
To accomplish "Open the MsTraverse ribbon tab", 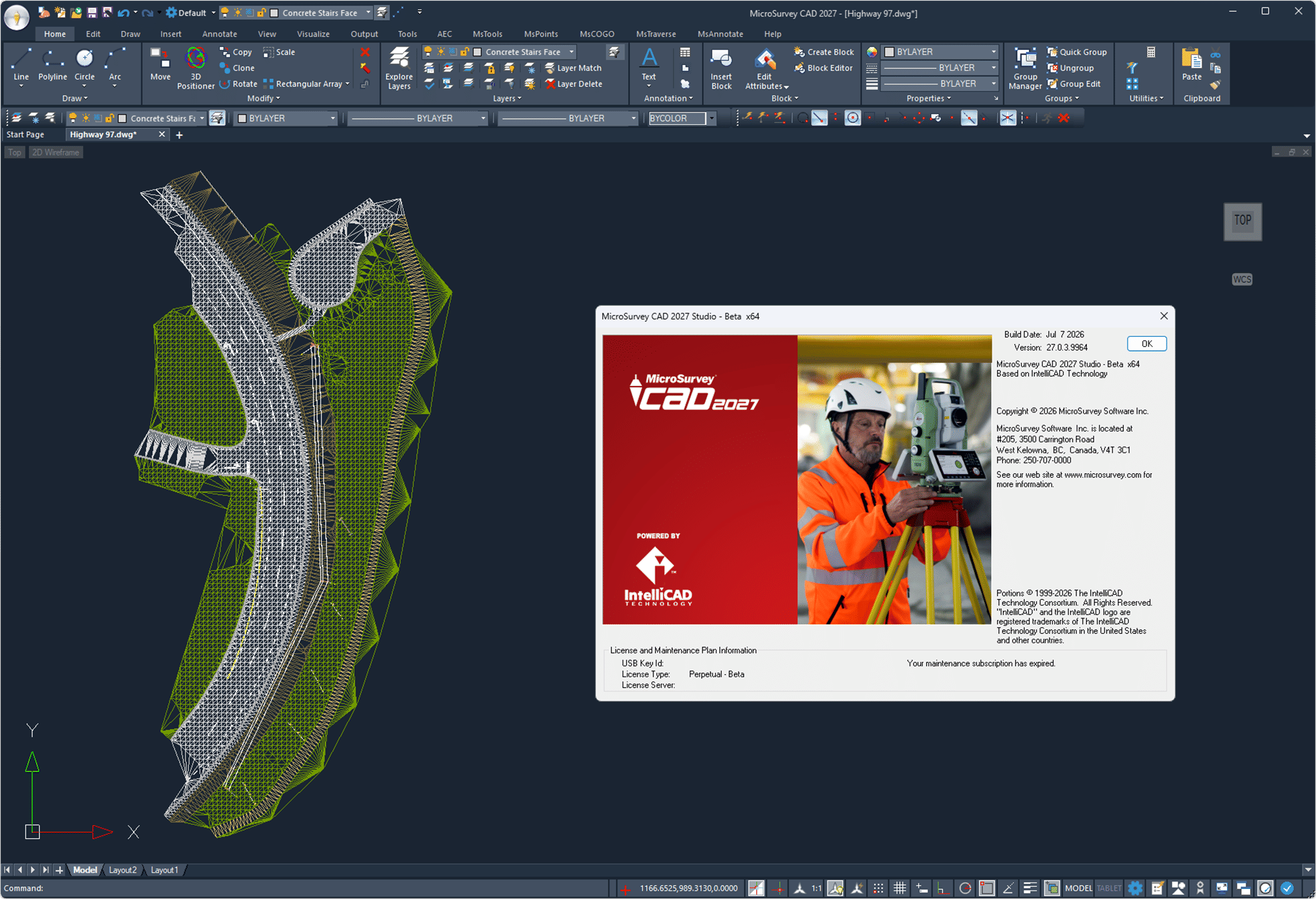I will click(x=655, y=34).
